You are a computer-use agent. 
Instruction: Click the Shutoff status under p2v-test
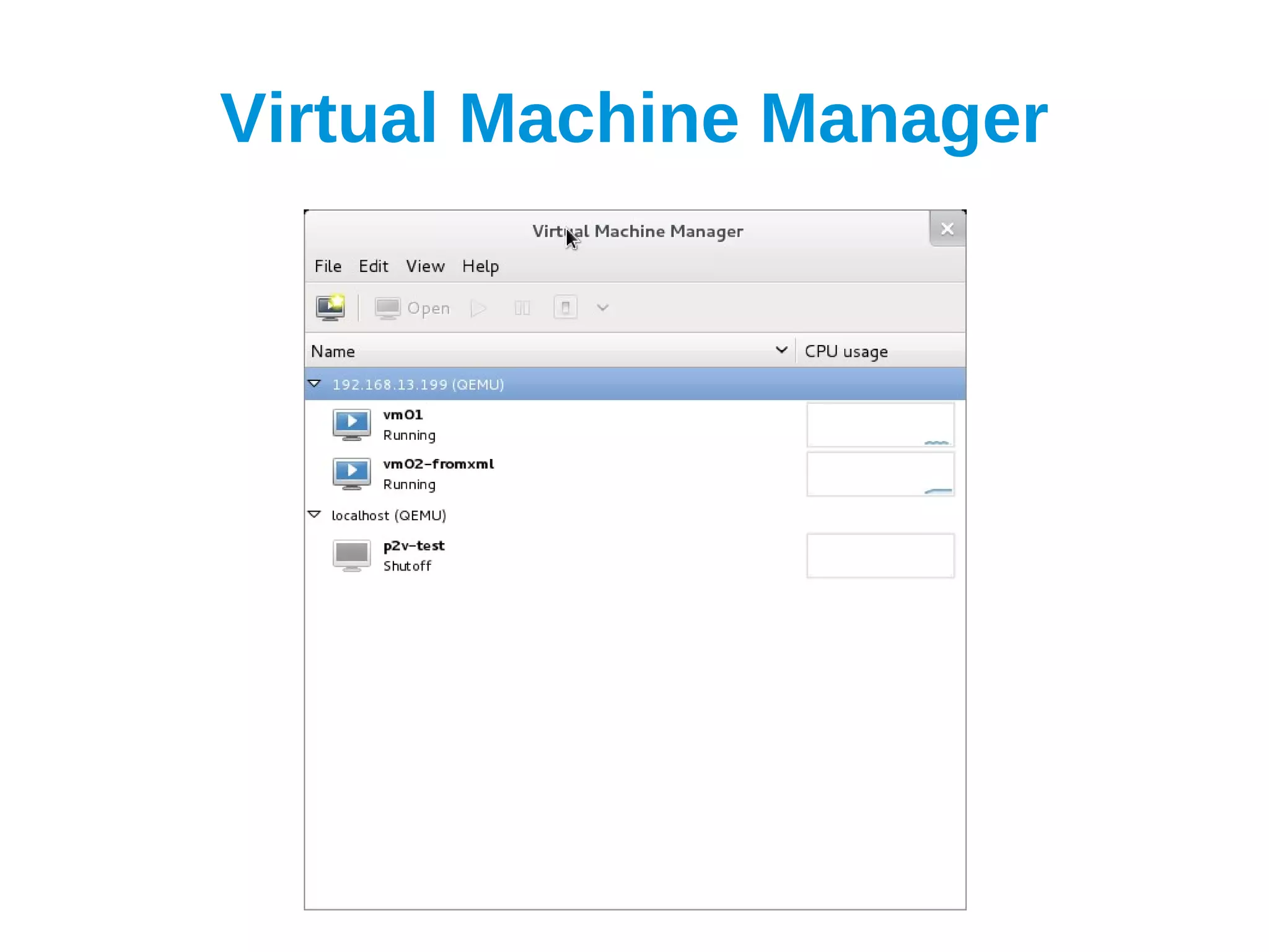pyautogui.click(x=407, y=566)
